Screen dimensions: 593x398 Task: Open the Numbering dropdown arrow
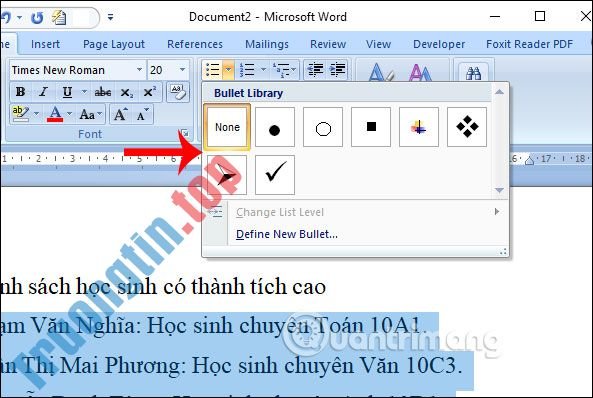[x=263, y=70]
